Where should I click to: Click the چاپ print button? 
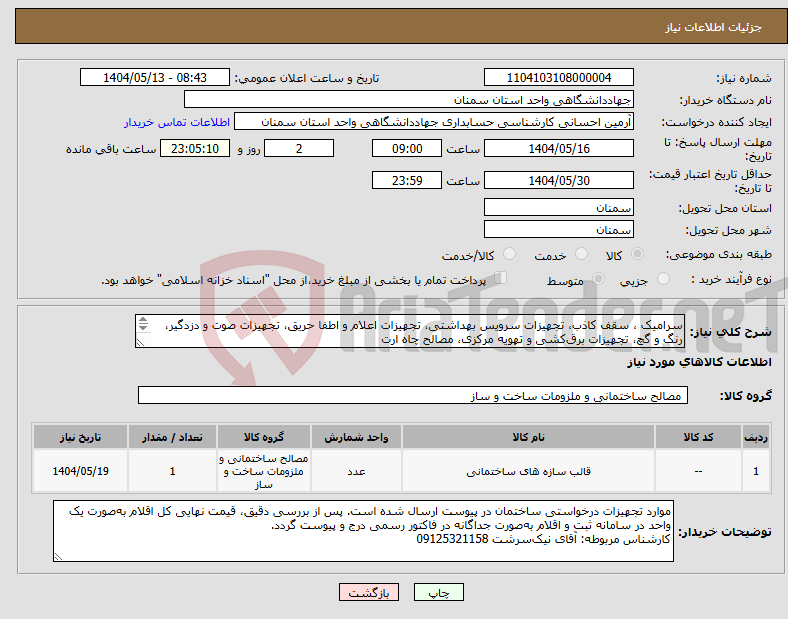[439, 592]
